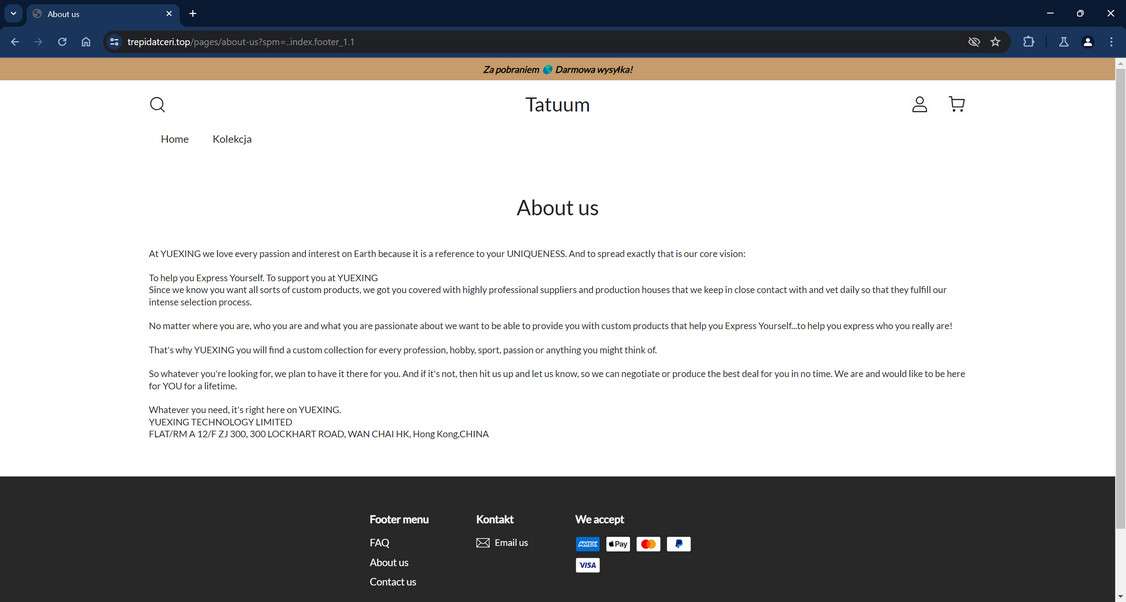1126x602 pixels.
Task: Open the site search magnifier icon
Action: coord(157,105)
